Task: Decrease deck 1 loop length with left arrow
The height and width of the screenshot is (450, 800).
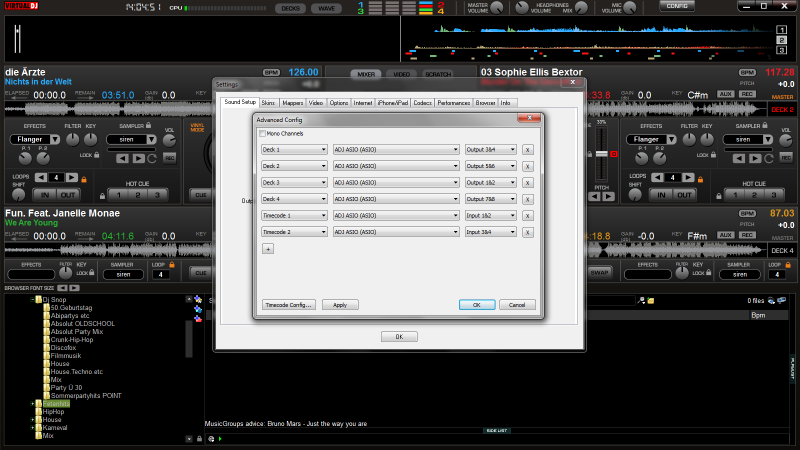Action: [41, 178]
